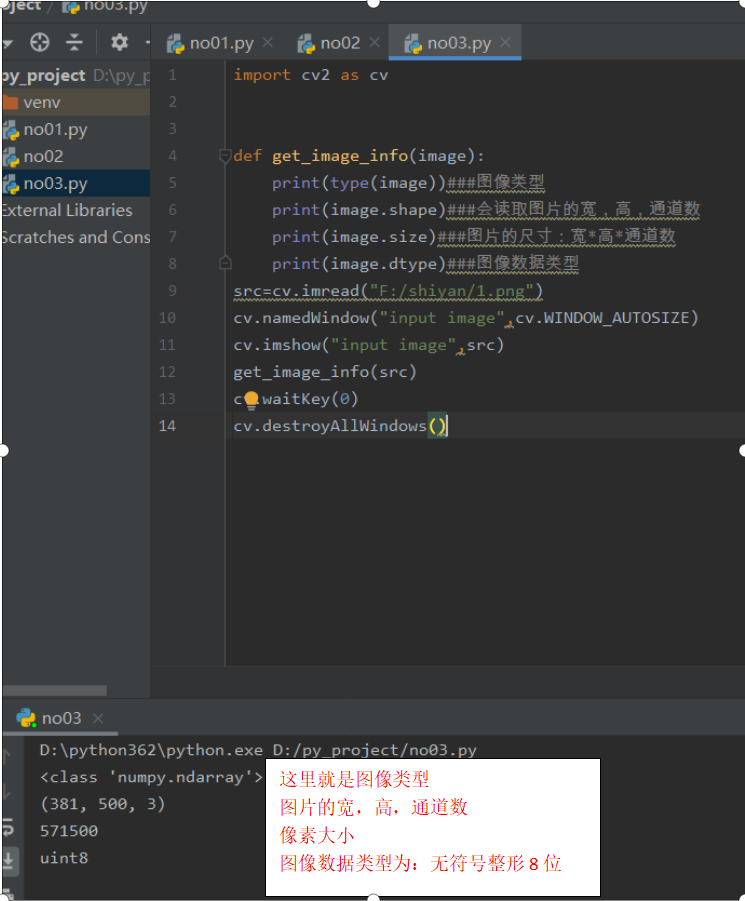Click the Python icon on no01.py tab
Viewport: 745px width, 901px height.
175,44
